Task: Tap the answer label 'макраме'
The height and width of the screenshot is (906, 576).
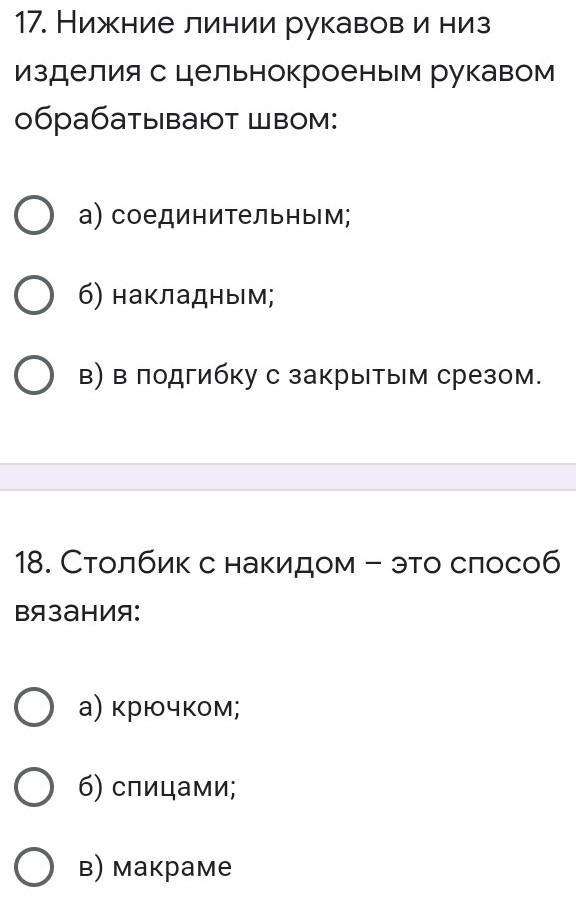Action: [172, 867]
